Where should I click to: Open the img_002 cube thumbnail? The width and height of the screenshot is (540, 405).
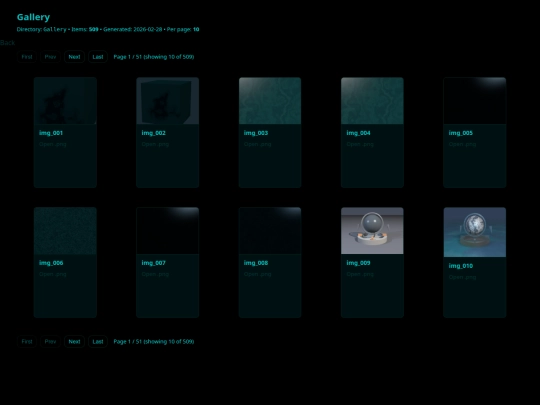click(167, 101)
